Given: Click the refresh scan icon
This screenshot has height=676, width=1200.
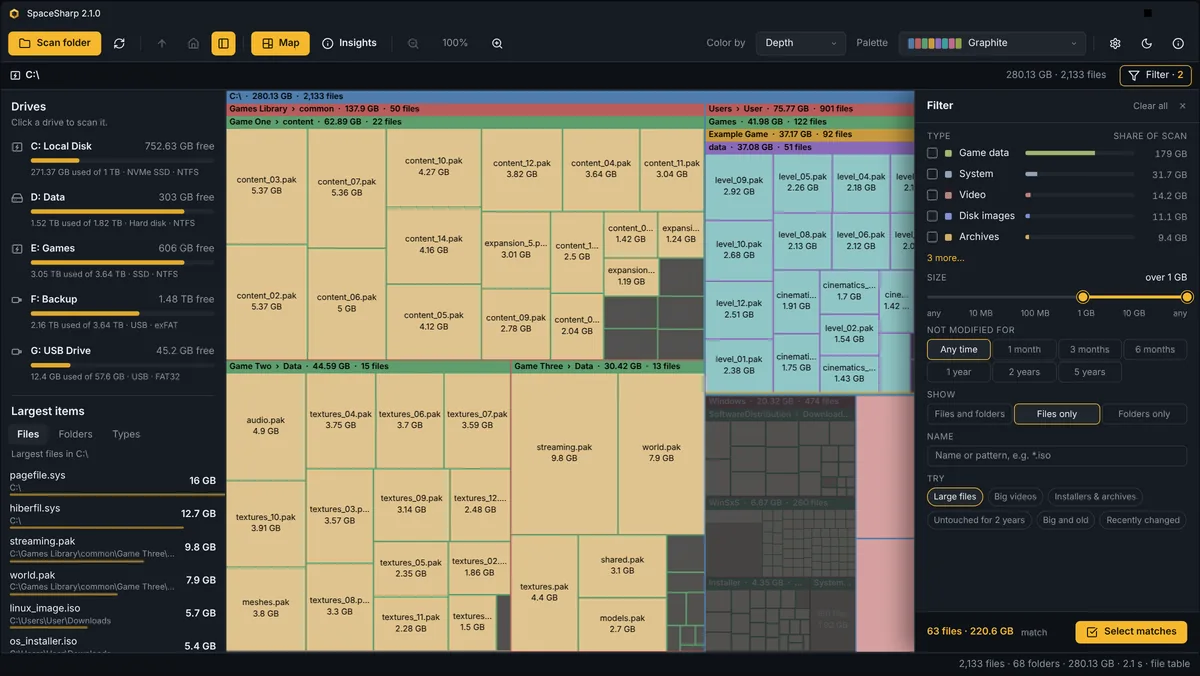Looking at the screenshot, I should (120, 43).
